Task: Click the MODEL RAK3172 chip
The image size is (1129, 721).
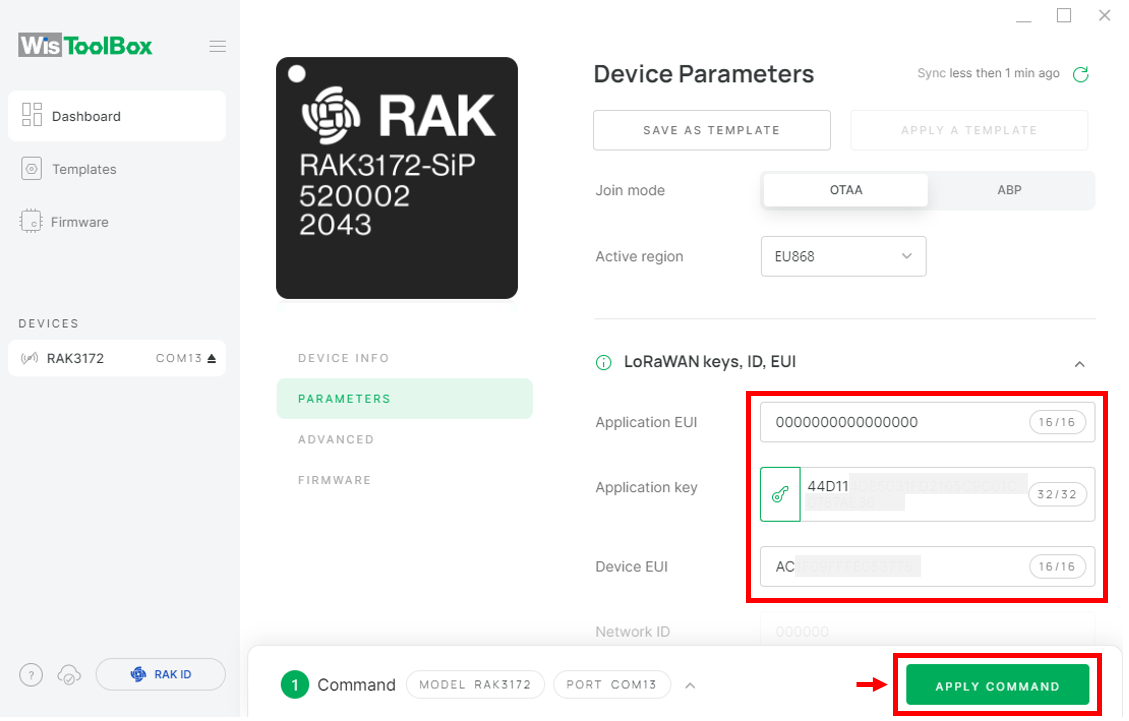Action: point(475,685)
